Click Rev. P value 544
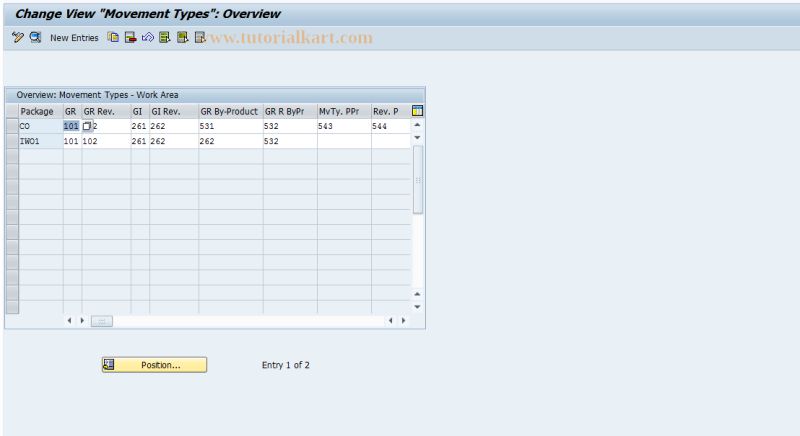The width and height of the screenshot is (800, 436). (391, 126)
